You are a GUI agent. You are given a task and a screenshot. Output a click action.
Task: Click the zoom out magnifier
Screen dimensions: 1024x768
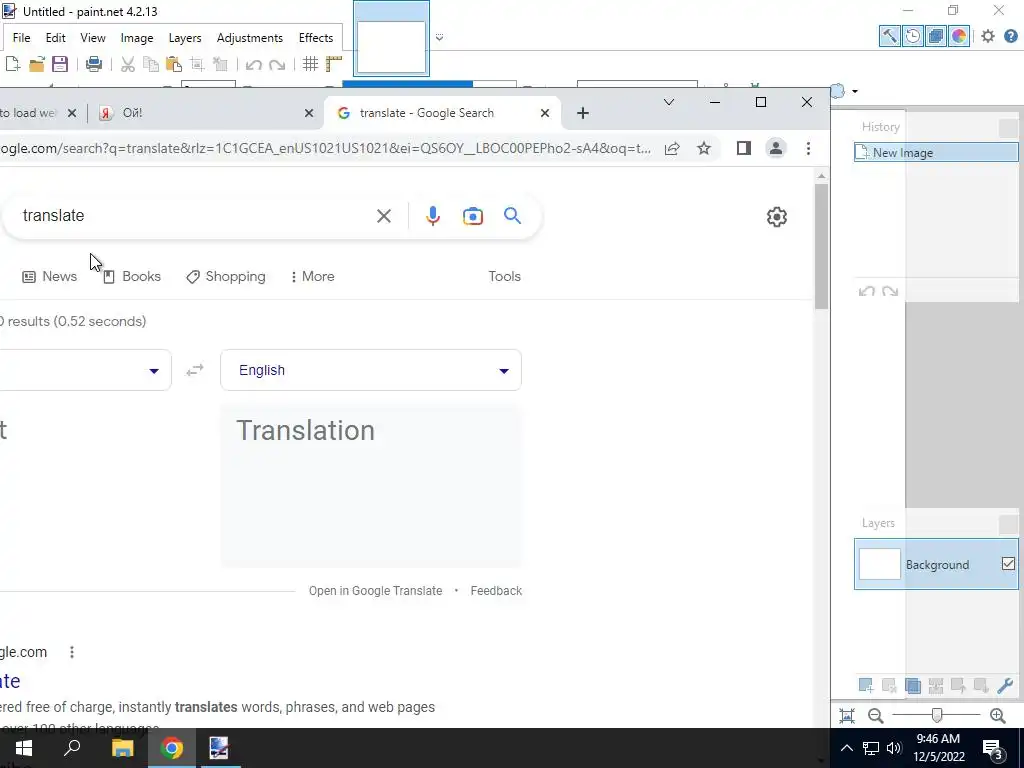(x=876, y=716)
